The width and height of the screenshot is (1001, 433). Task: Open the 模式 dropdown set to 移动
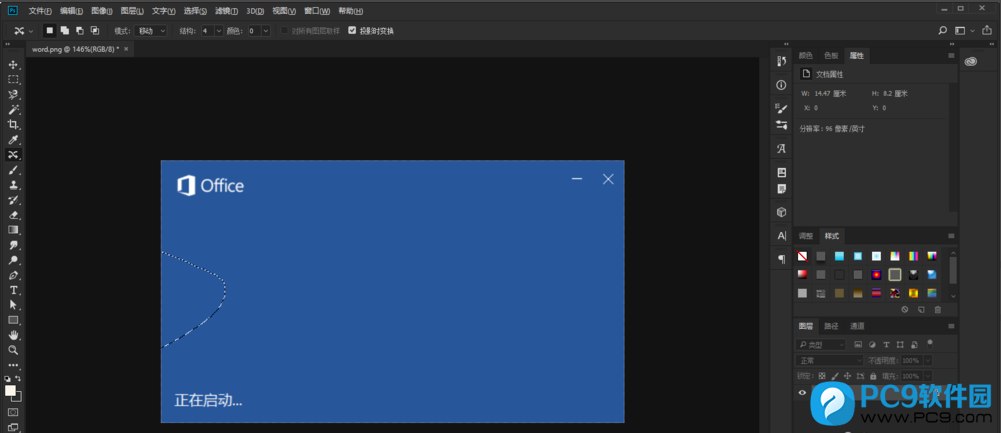pos(151,30)
